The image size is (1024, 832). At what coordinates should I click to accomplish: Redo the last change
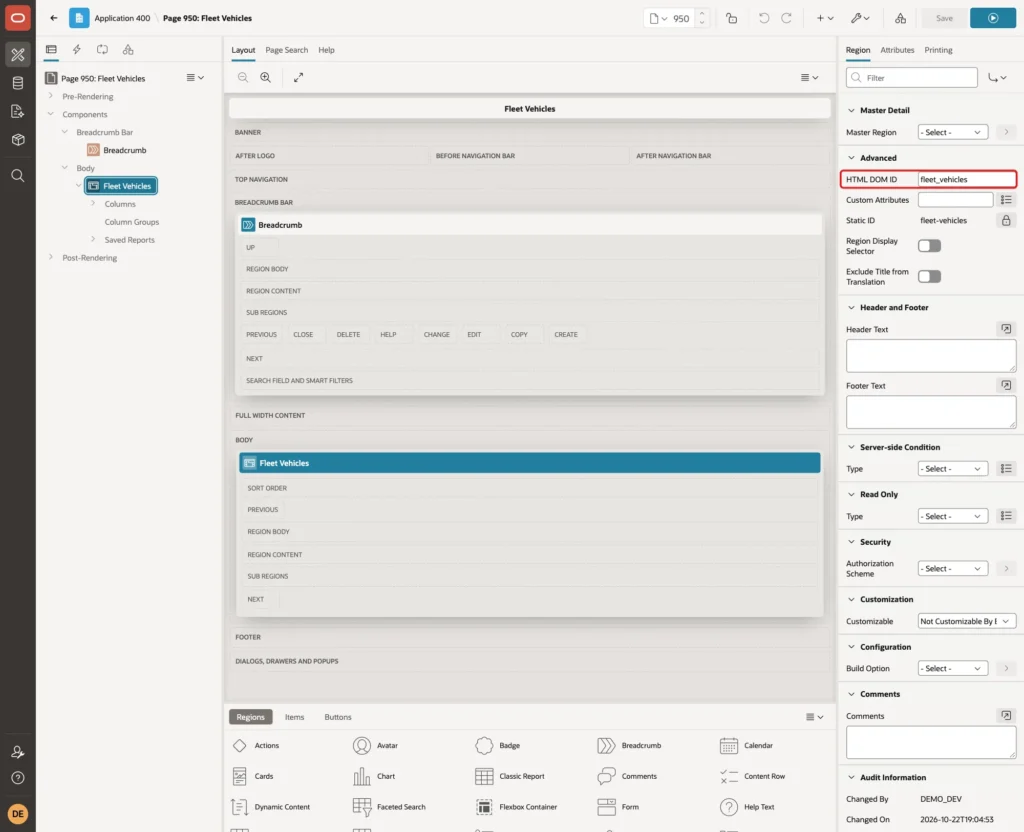[786, 18]
